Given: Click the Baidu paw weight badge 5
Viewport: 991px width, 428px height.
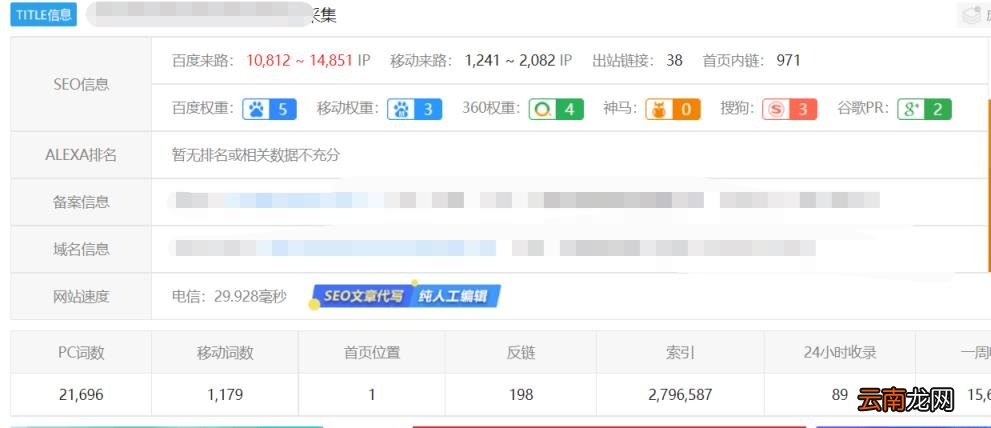Looking at the screenshot, I should (269, 109).
